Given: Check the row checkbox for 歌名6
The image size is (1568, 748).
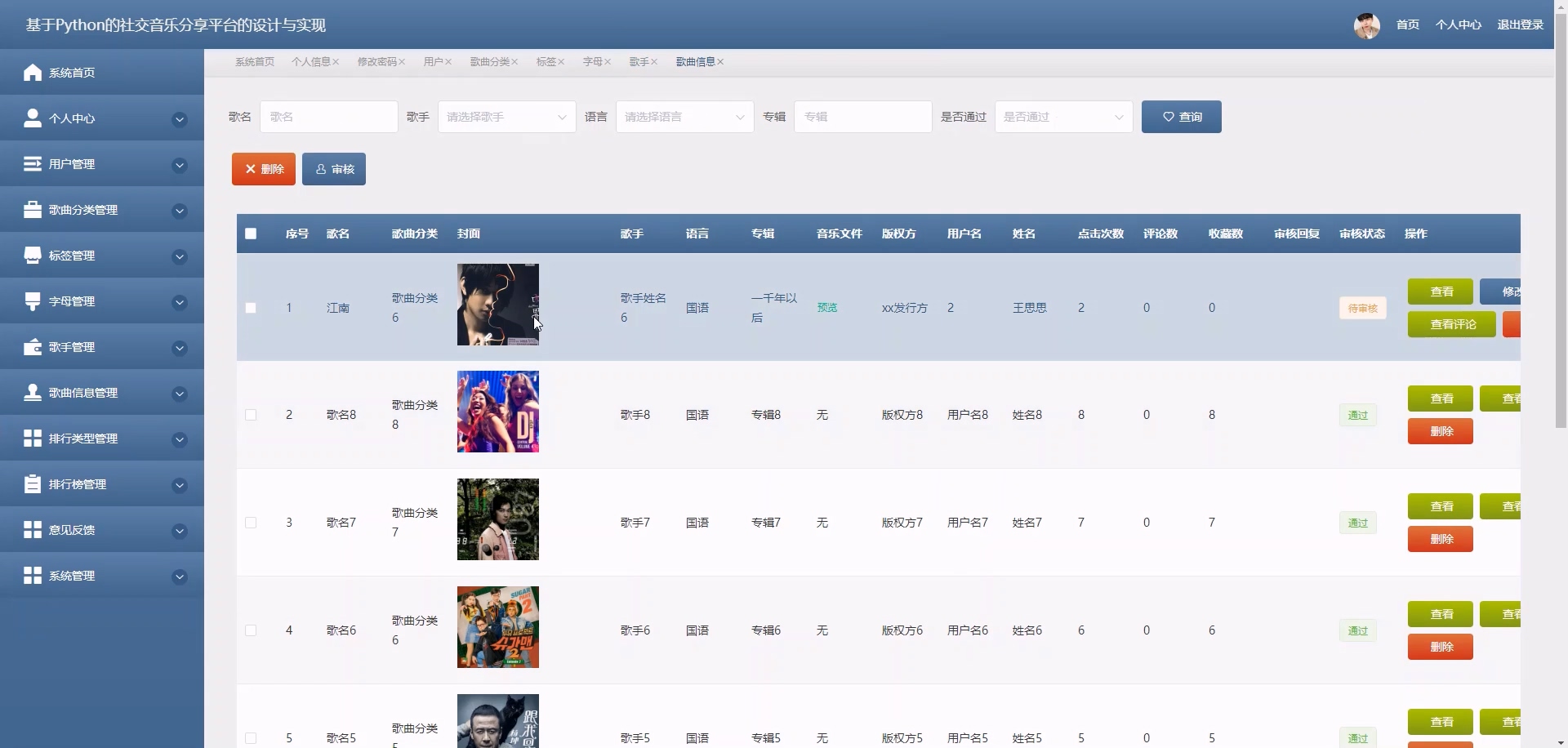Looking at the screenshot, I should pos(251,630).
